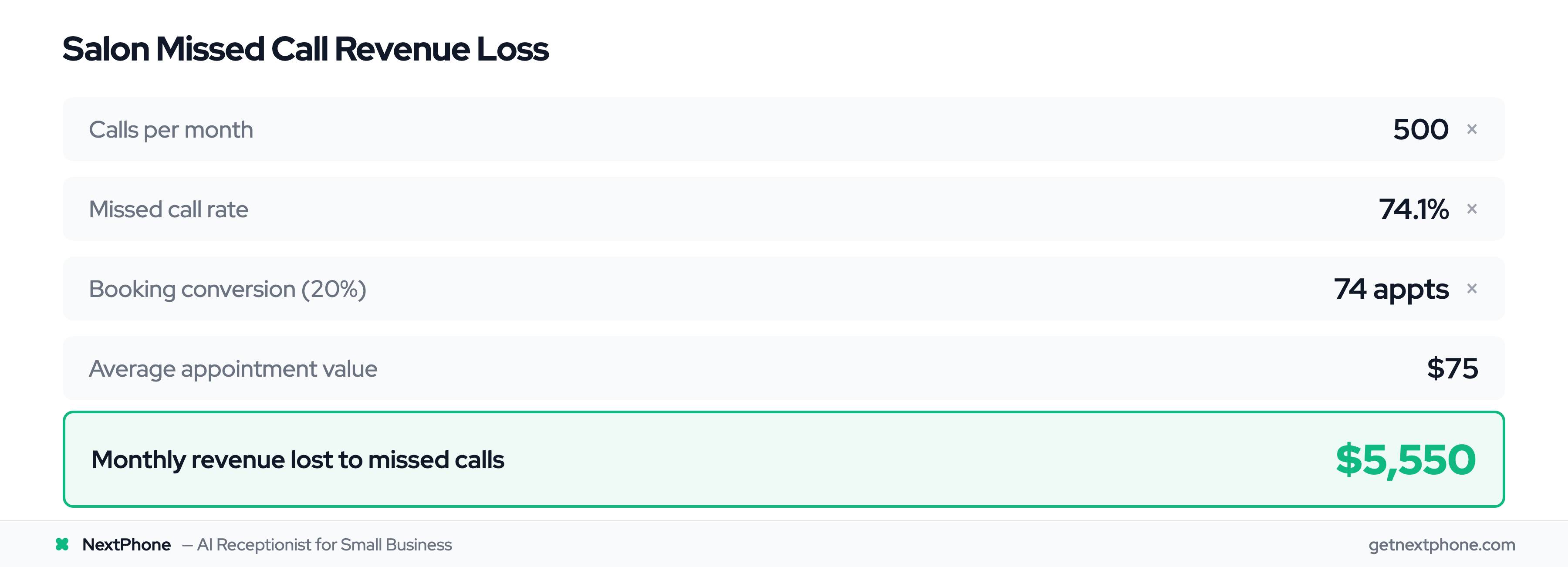This screenshot has width=1568, height=567.
Task: Click the × icon beside 74.1%
Action: pyautogui.click(x=1472, y=209)
